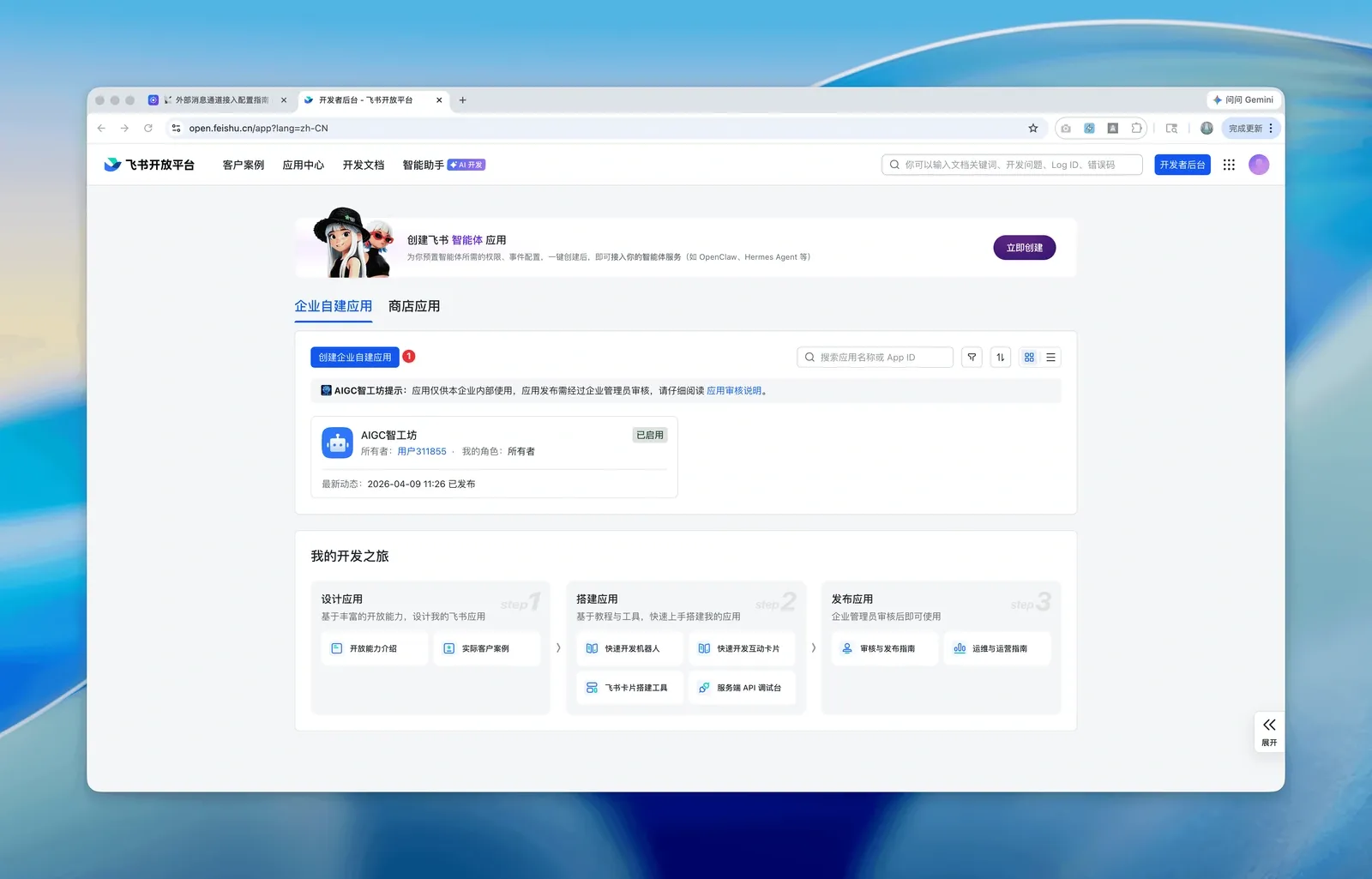Click the camera extension icon
This screenshot has width=1372, height=879.
click(1066, 128)
